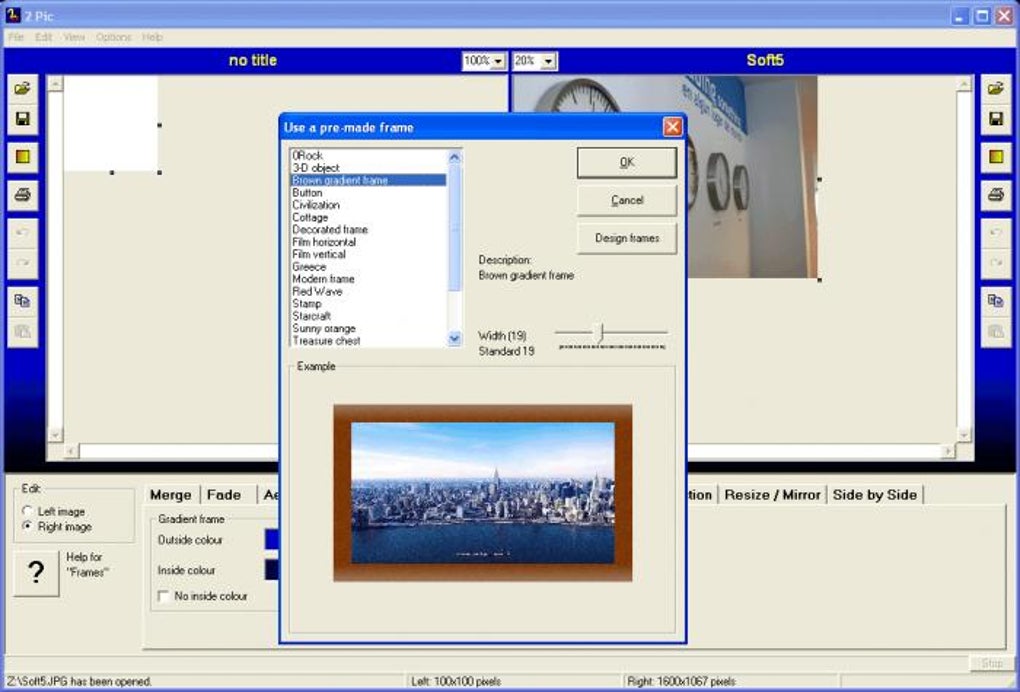Redo icon on left toolbar

click(22, 263)
